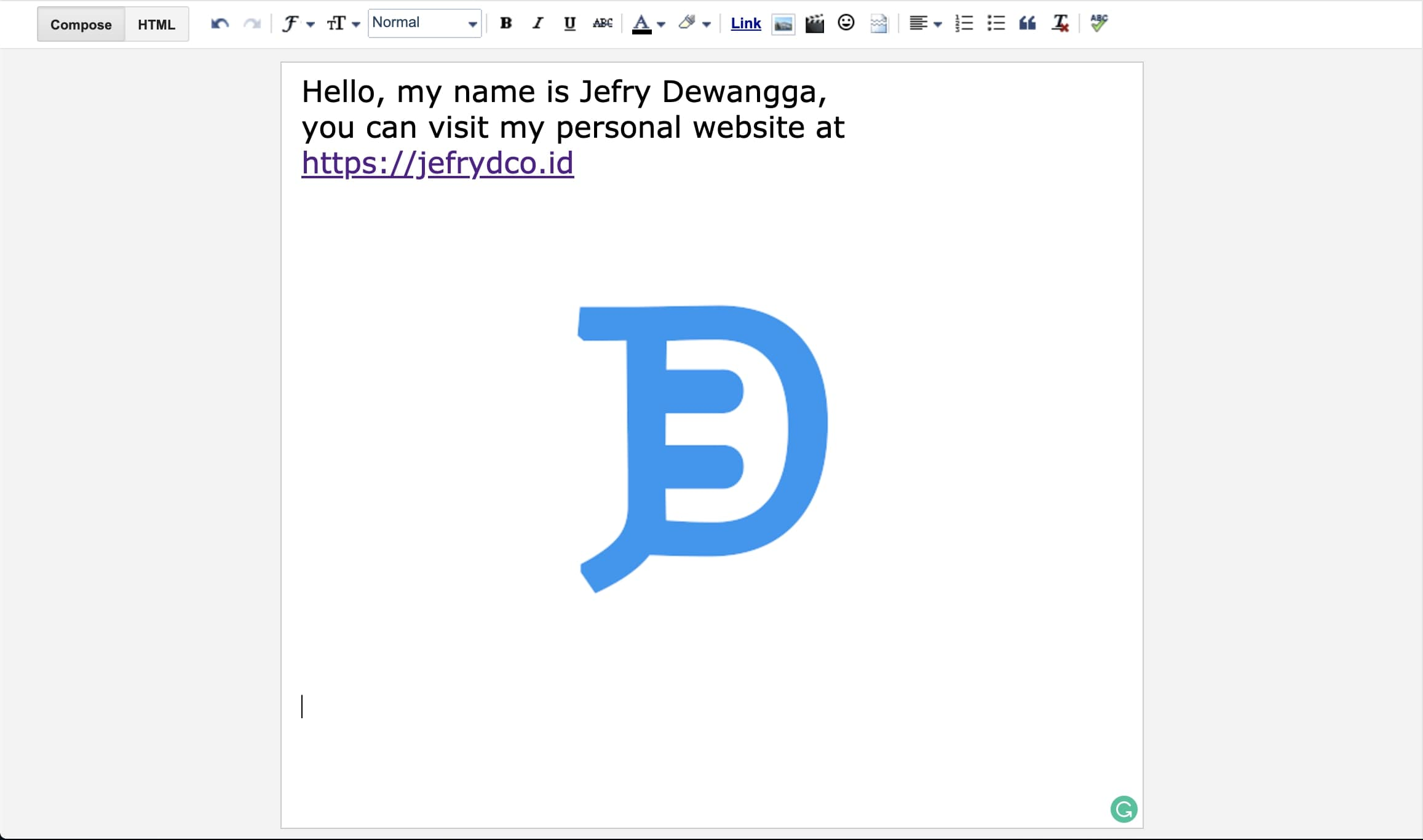Switch to the HTML tab
1423x840 pixels.
tap(156, 25)
